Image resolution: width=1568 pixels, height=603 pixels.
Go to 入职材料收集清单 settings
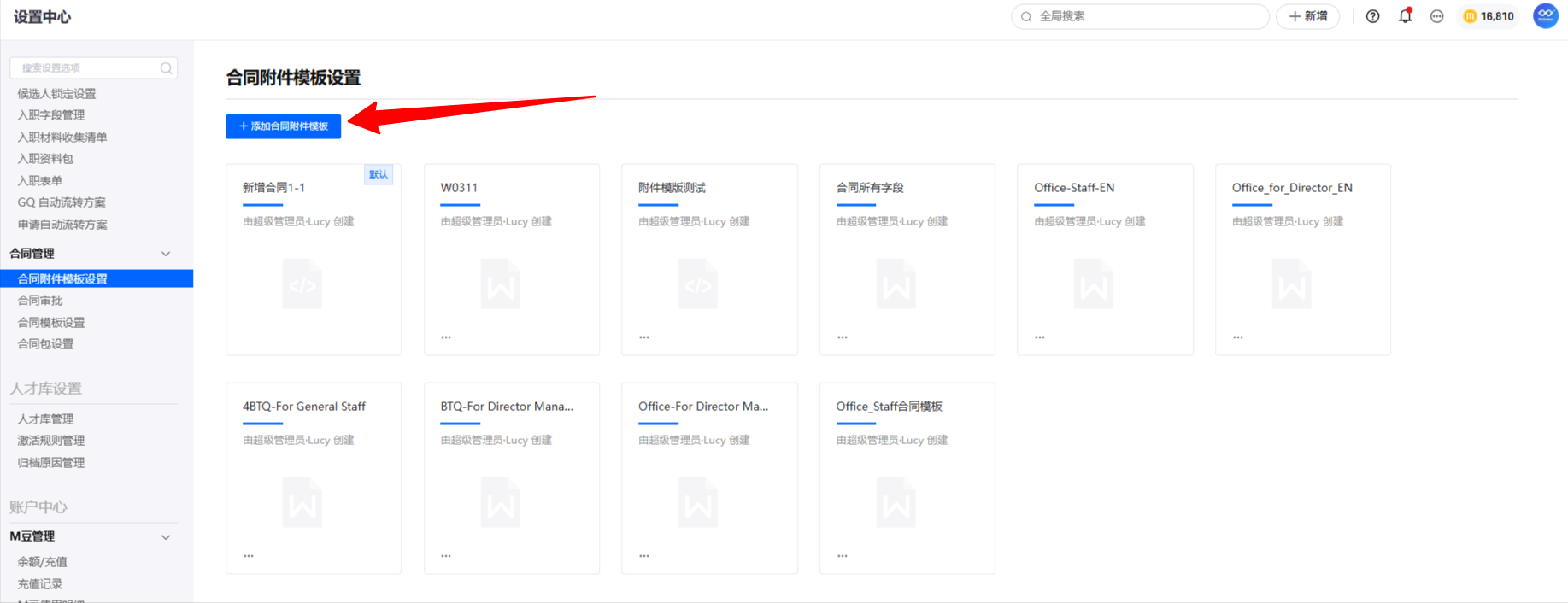62,138
